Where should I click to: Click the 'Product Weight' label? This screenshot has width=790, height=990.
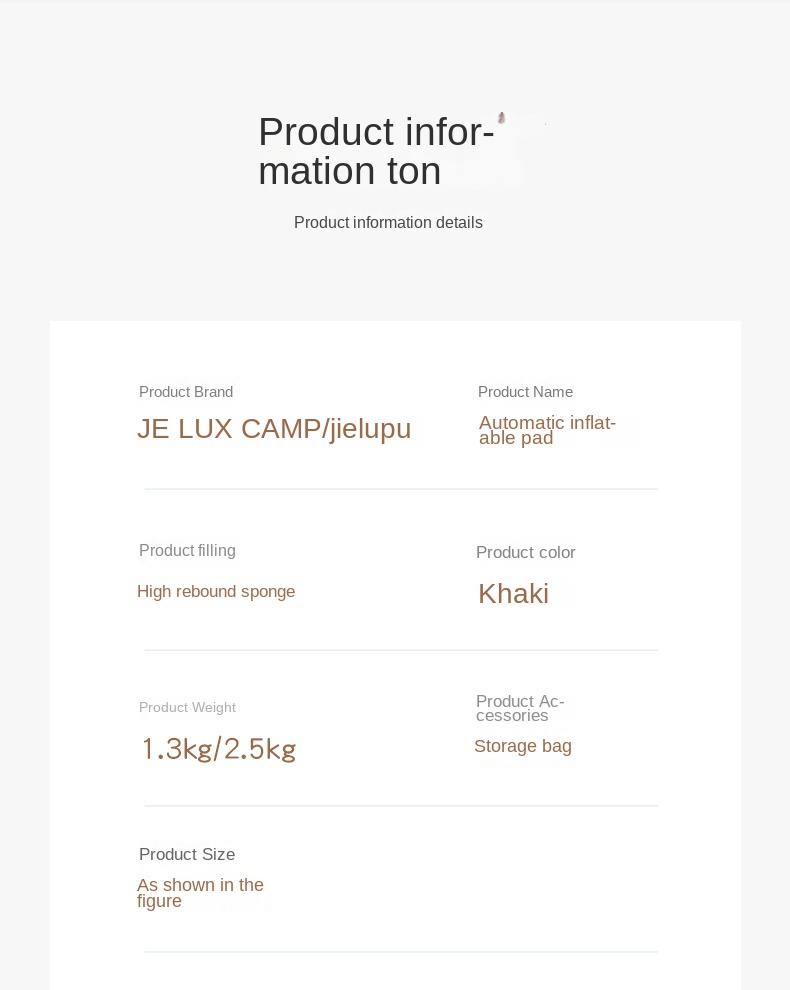click(x=187, y=707)
